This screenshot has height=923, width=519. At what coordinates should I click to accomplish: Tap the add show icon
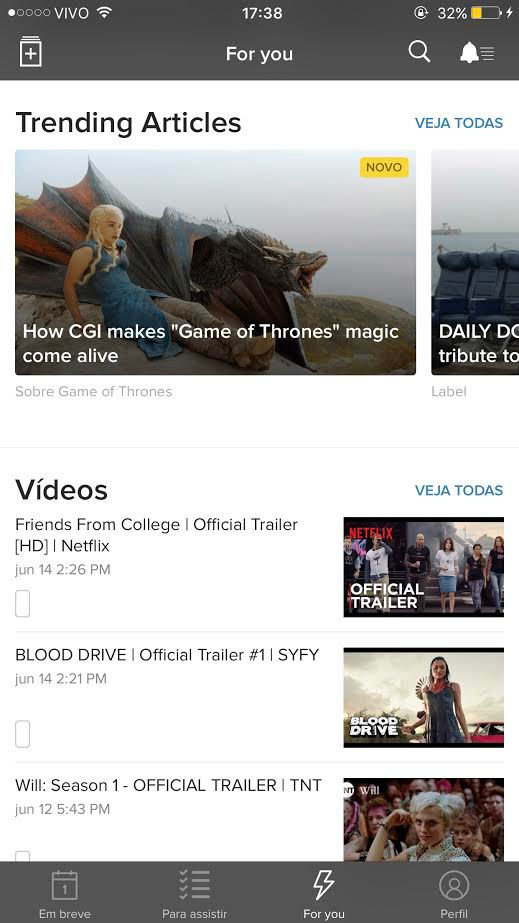(31, 52)
